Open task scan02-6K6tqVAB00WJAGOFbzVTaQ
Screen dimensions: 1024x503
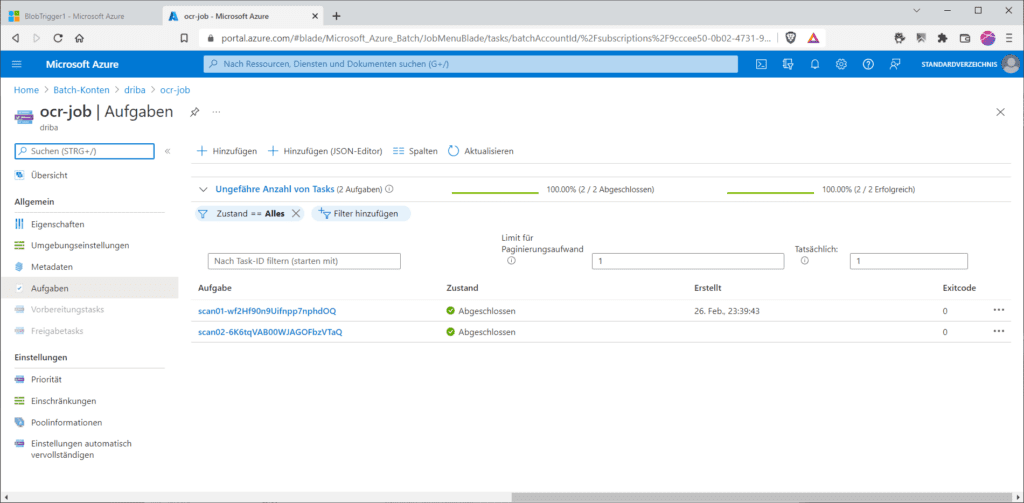270,332
